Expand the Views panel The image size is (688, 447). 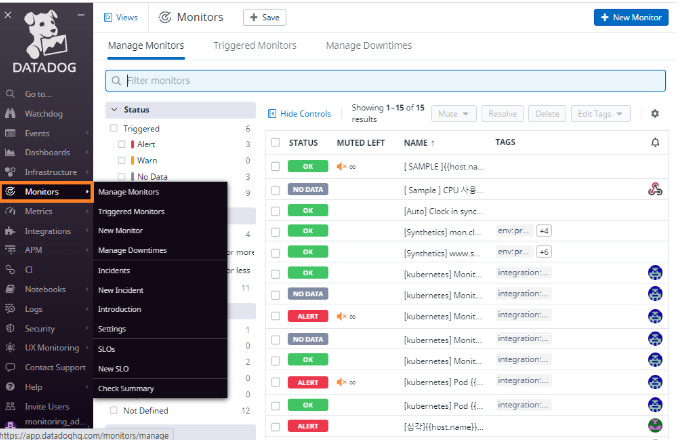pos(121,17)
